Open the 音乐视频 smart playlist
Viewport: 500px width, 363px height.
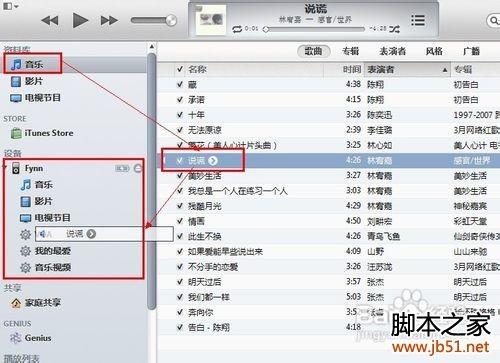point(46,267)
